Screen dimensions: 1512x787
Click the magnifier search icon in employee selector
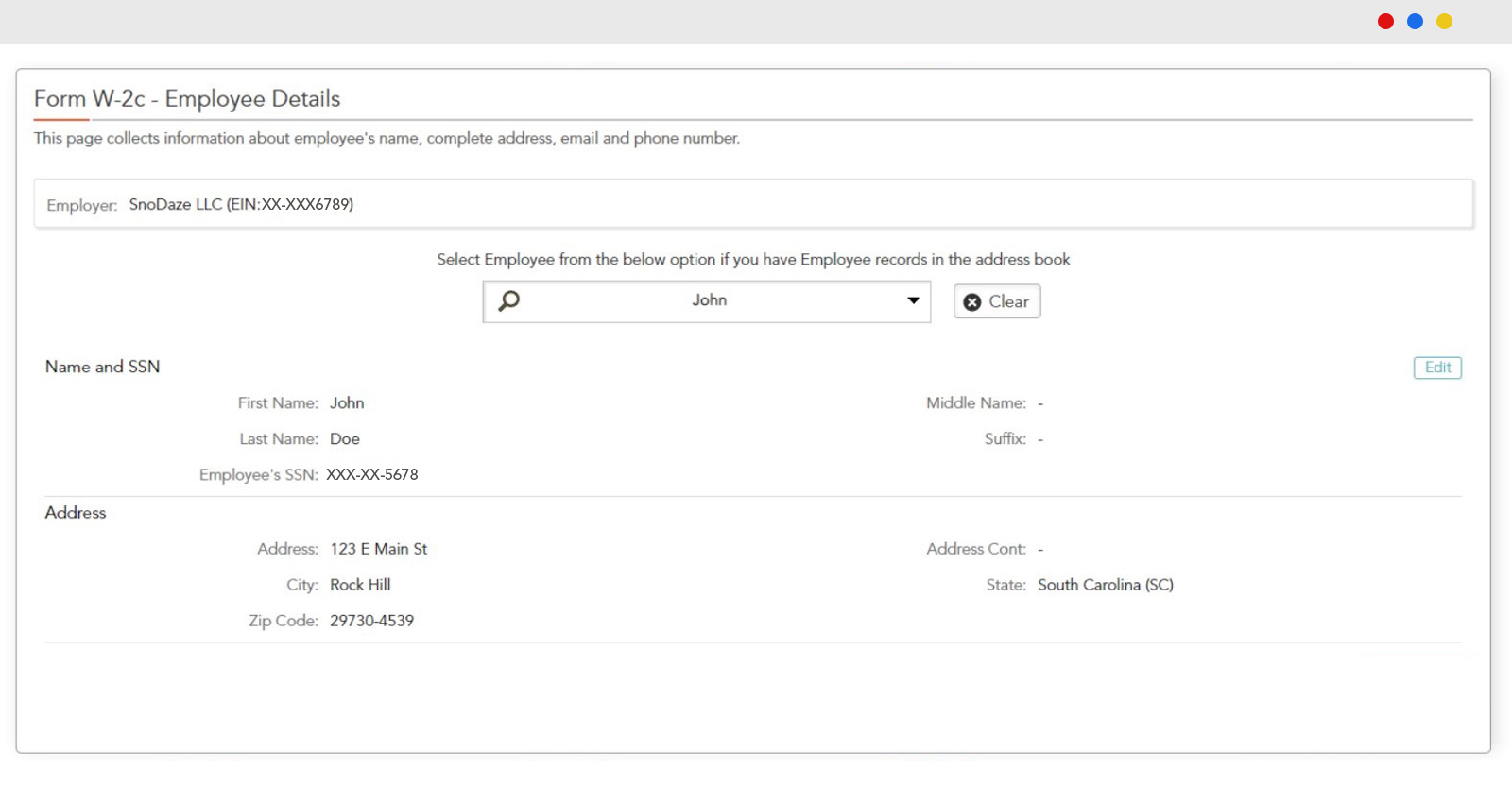[509, 301]
